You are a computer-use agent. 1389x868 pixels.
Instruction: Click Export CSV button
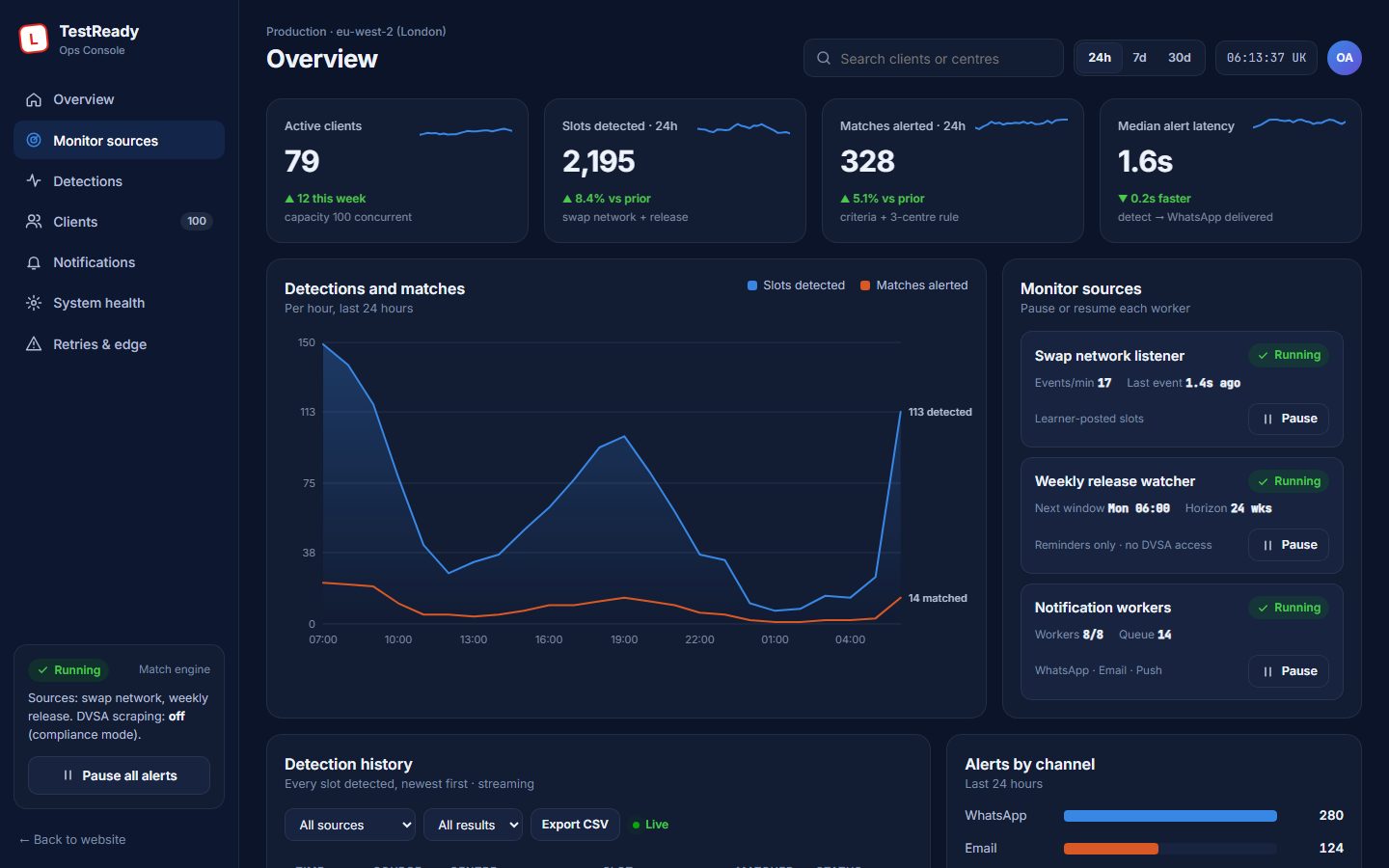(575, 825)
